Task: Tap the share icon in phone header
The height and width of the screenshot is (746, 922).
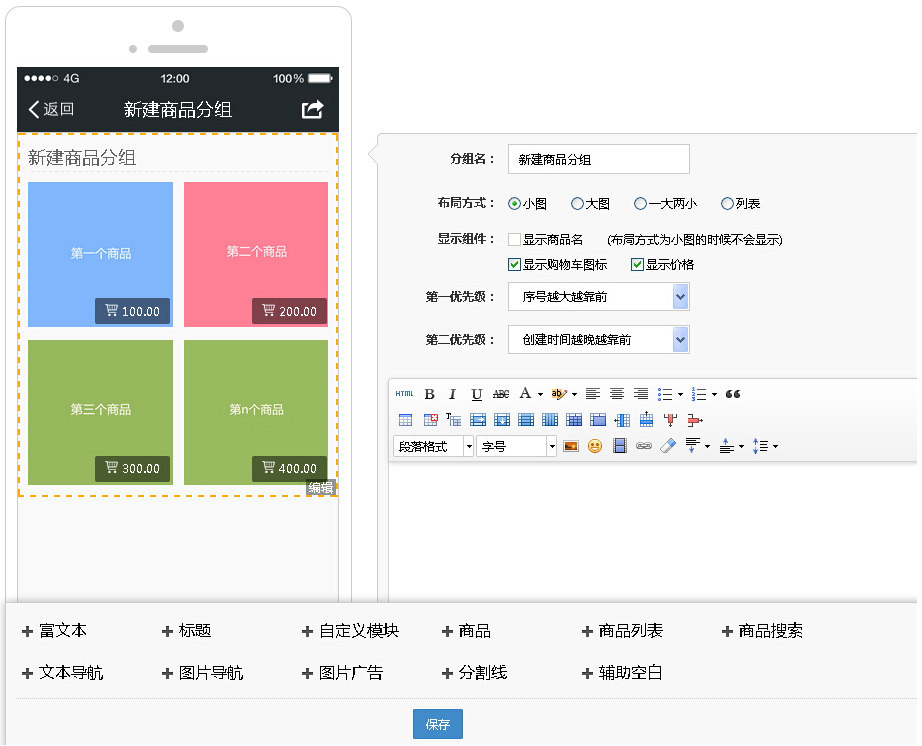Action: pyautogui.click(x=313, y=109)
